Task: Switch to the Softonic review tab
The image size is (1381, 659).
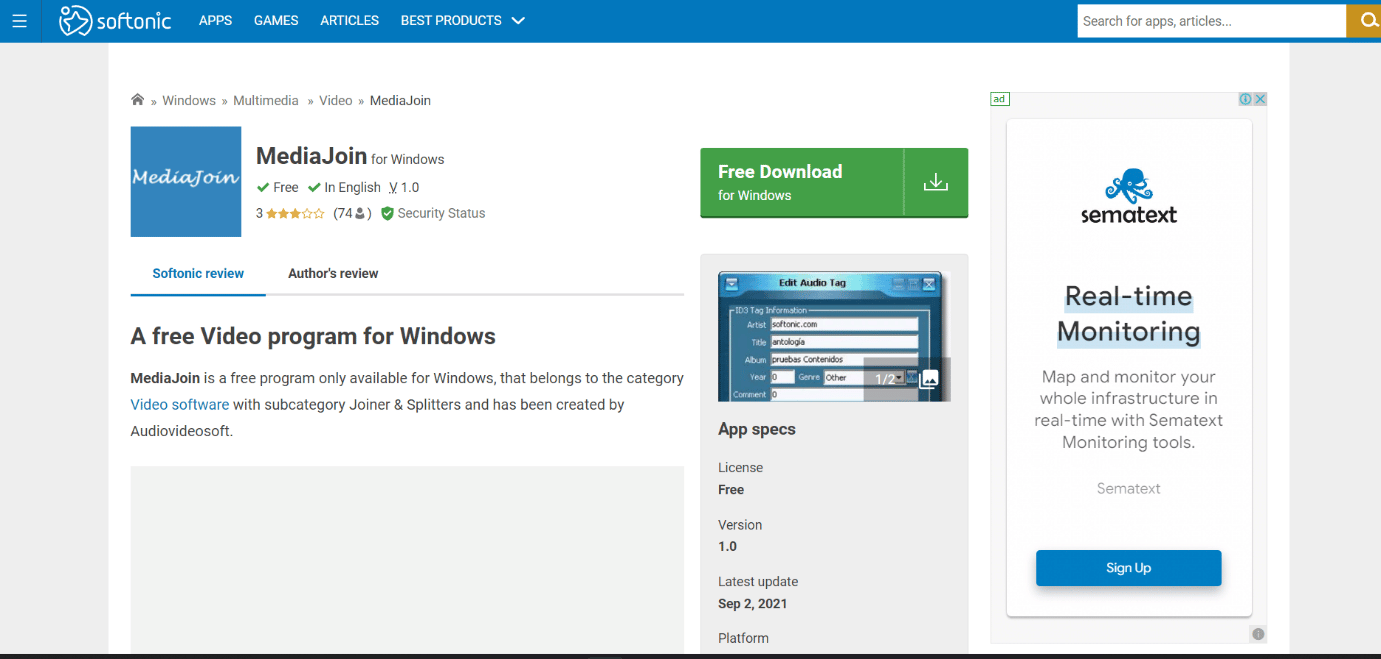Action: tap(198, 273)
